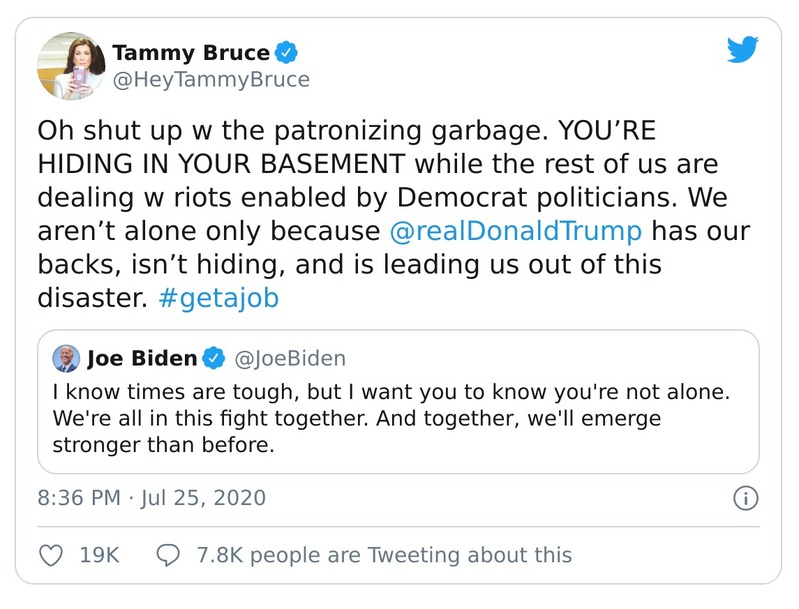Open the @HeyTammyBruce handle link
This screenshot has width=799, height=609.
click(x=210, y=79)
